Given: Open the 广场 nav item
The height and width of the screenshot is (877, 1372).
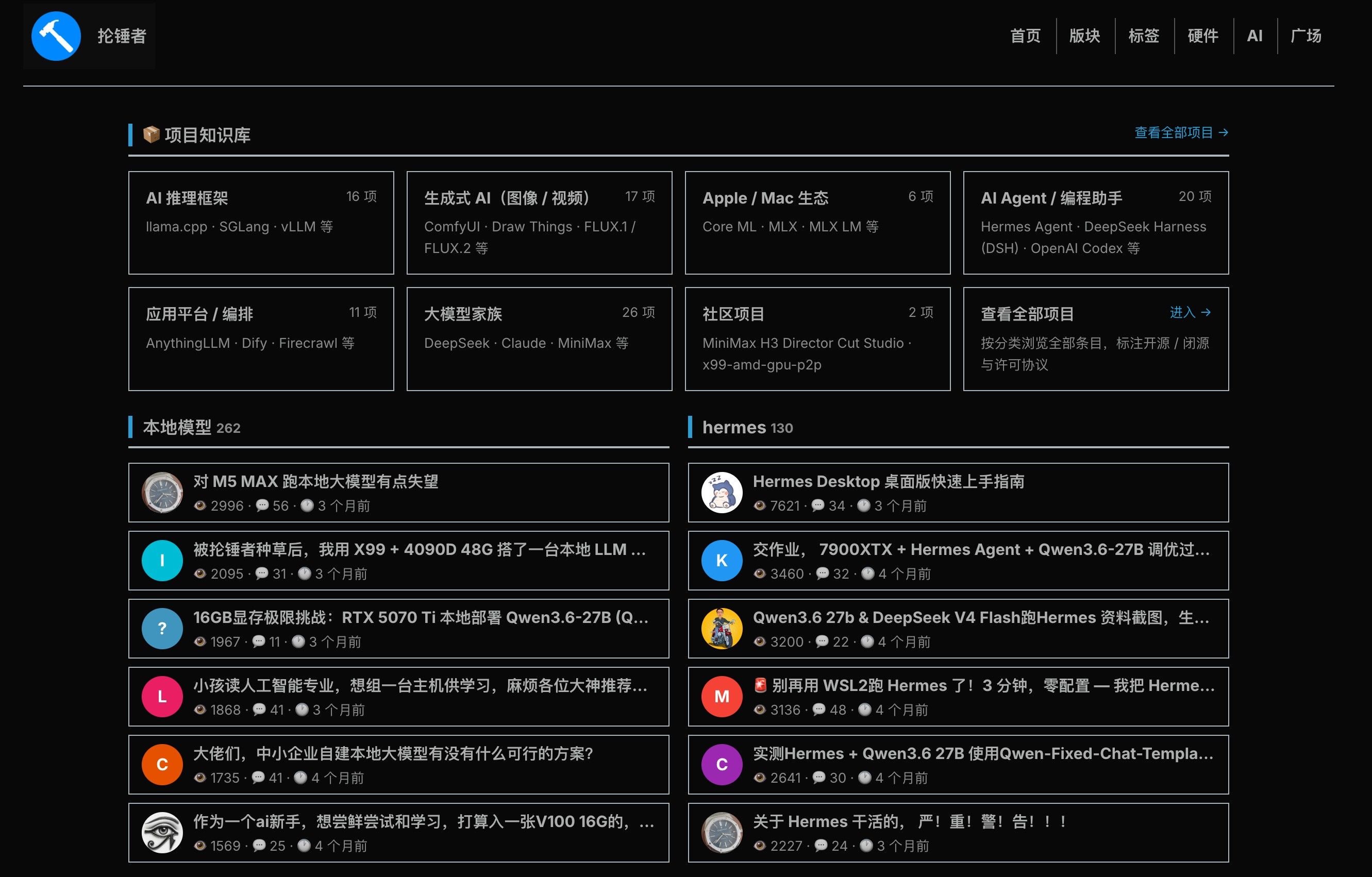Looking at the screenshot, I should click(1306, 36).
